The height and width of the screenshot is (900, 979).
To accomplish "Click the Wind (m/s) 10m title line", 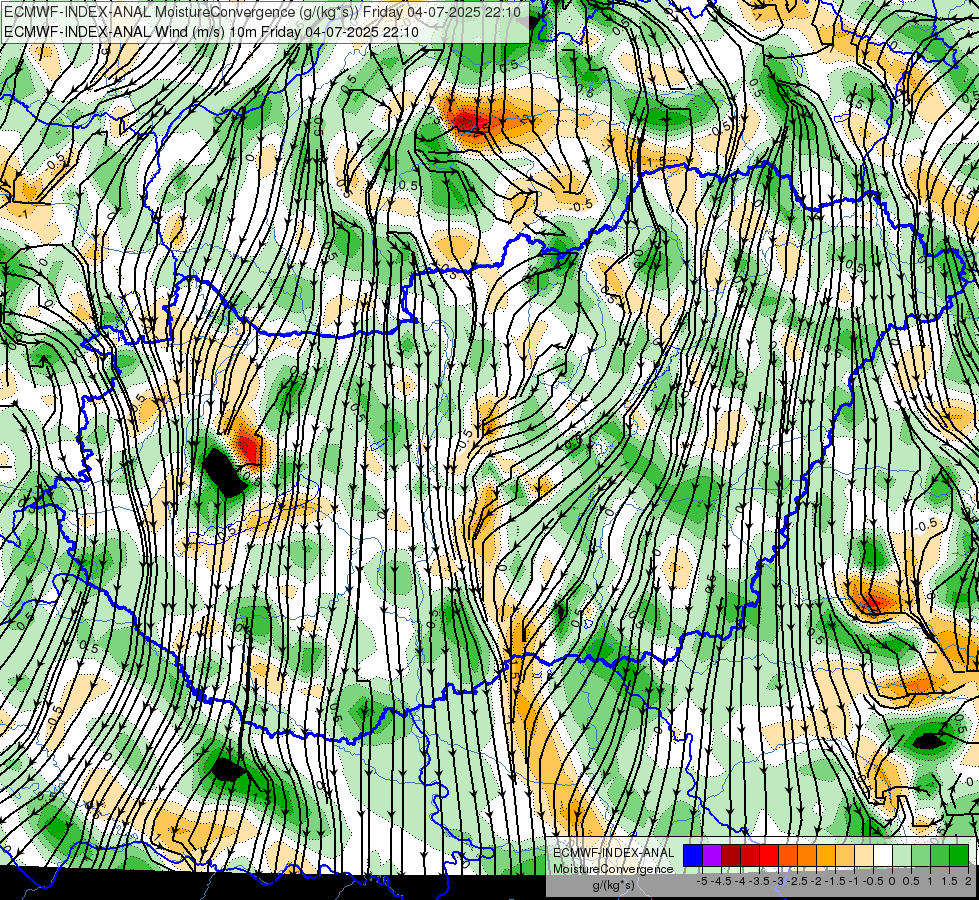I will (x=211, y=32).
